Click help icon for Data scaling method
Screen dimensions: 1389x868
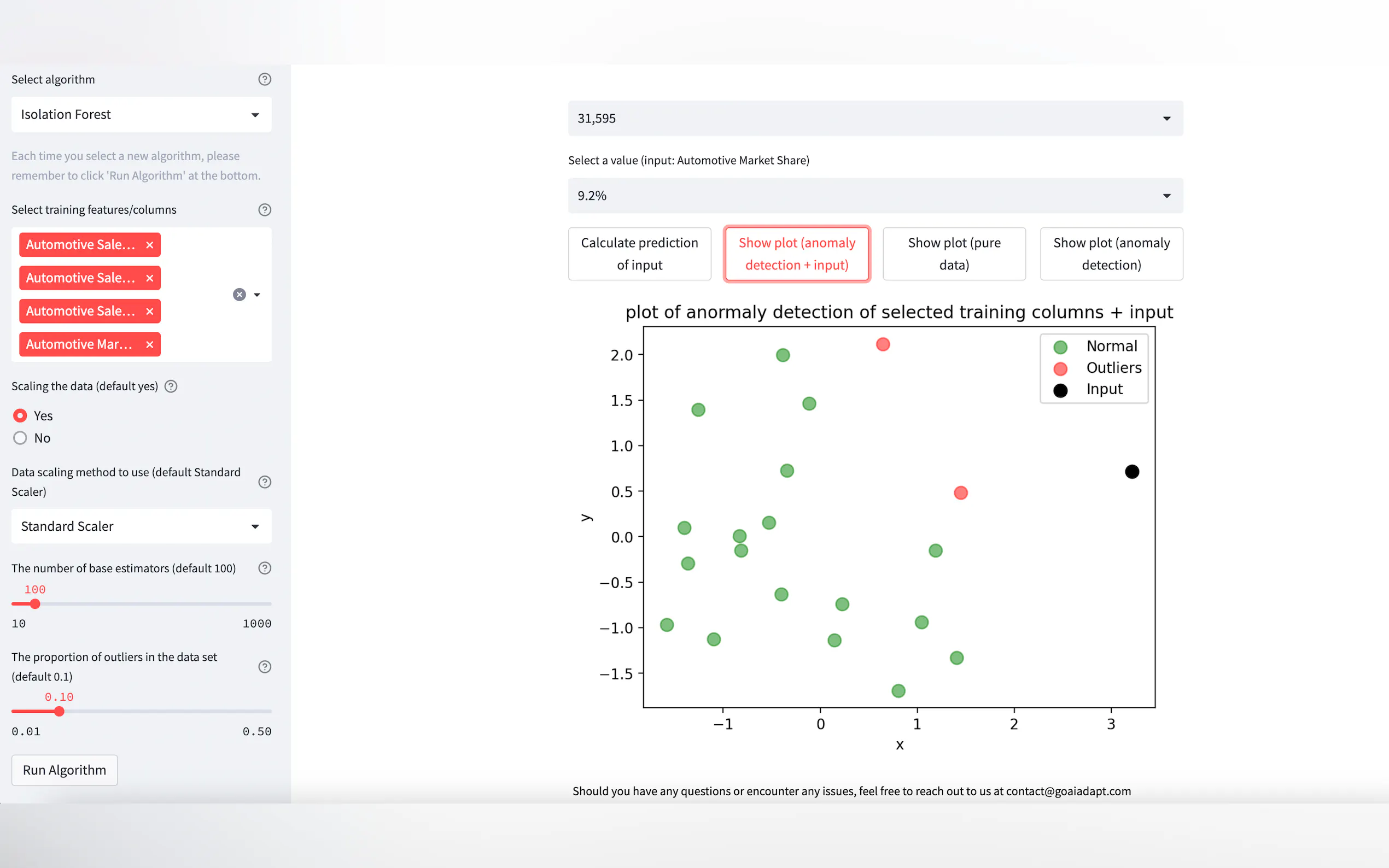pyautogui.click(x=264, y=482)
